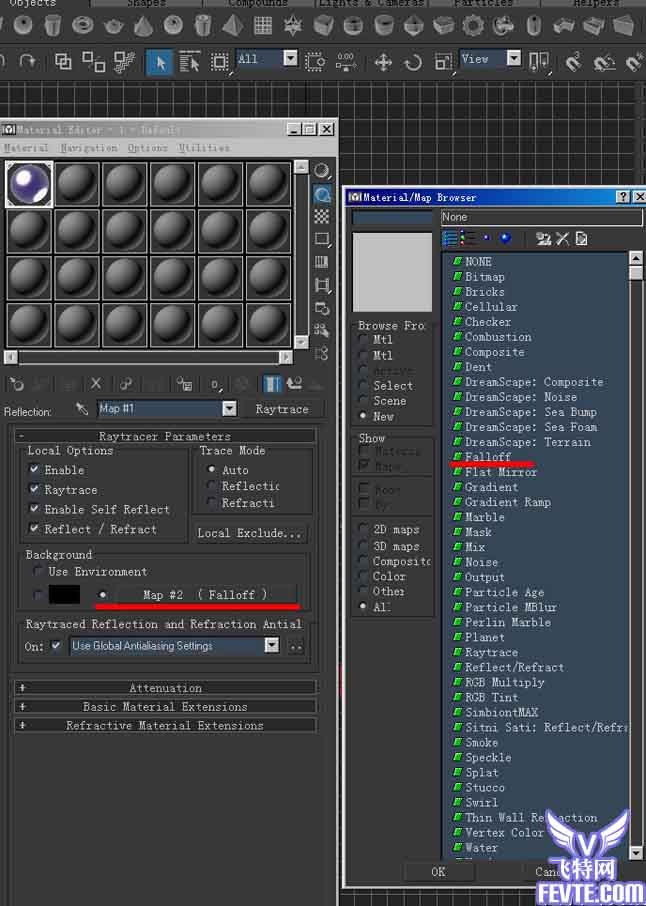Click Delete From Library X in browser
The image size is (646, 906).
pyautogui.click(x=562, y=238)
